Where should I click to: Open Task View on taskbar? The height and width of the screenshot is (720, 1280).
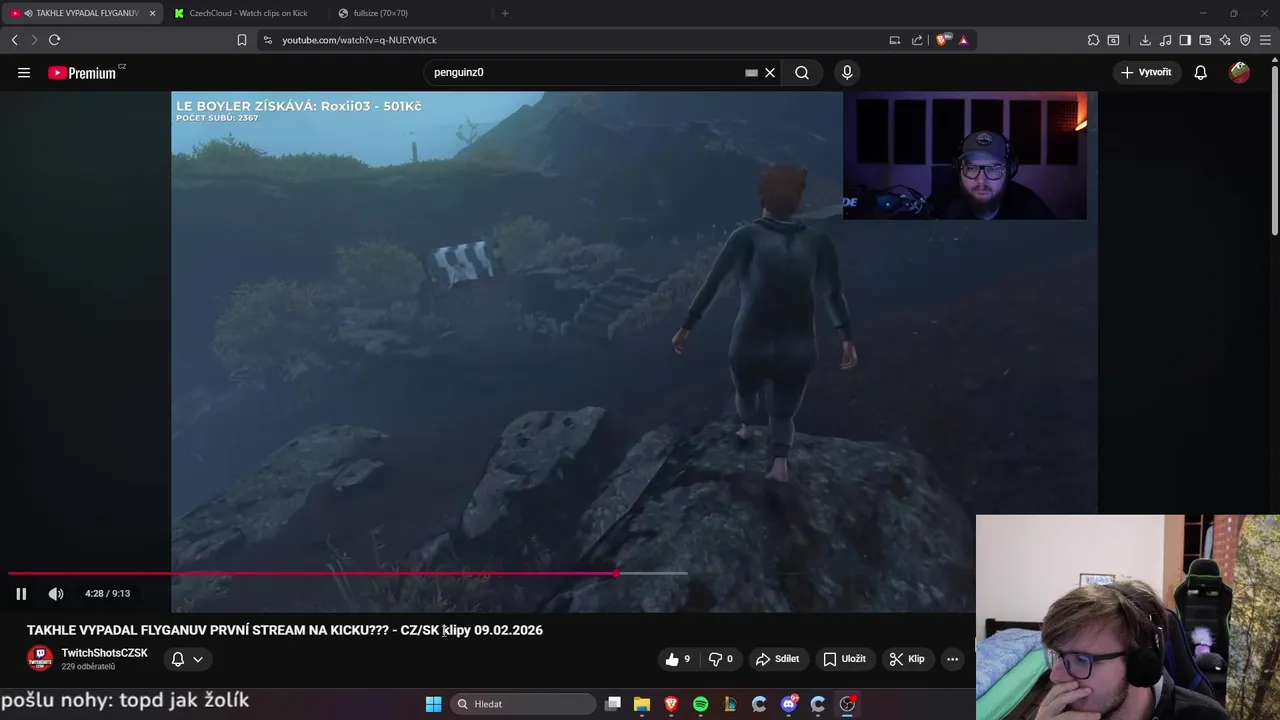point(613,704)
